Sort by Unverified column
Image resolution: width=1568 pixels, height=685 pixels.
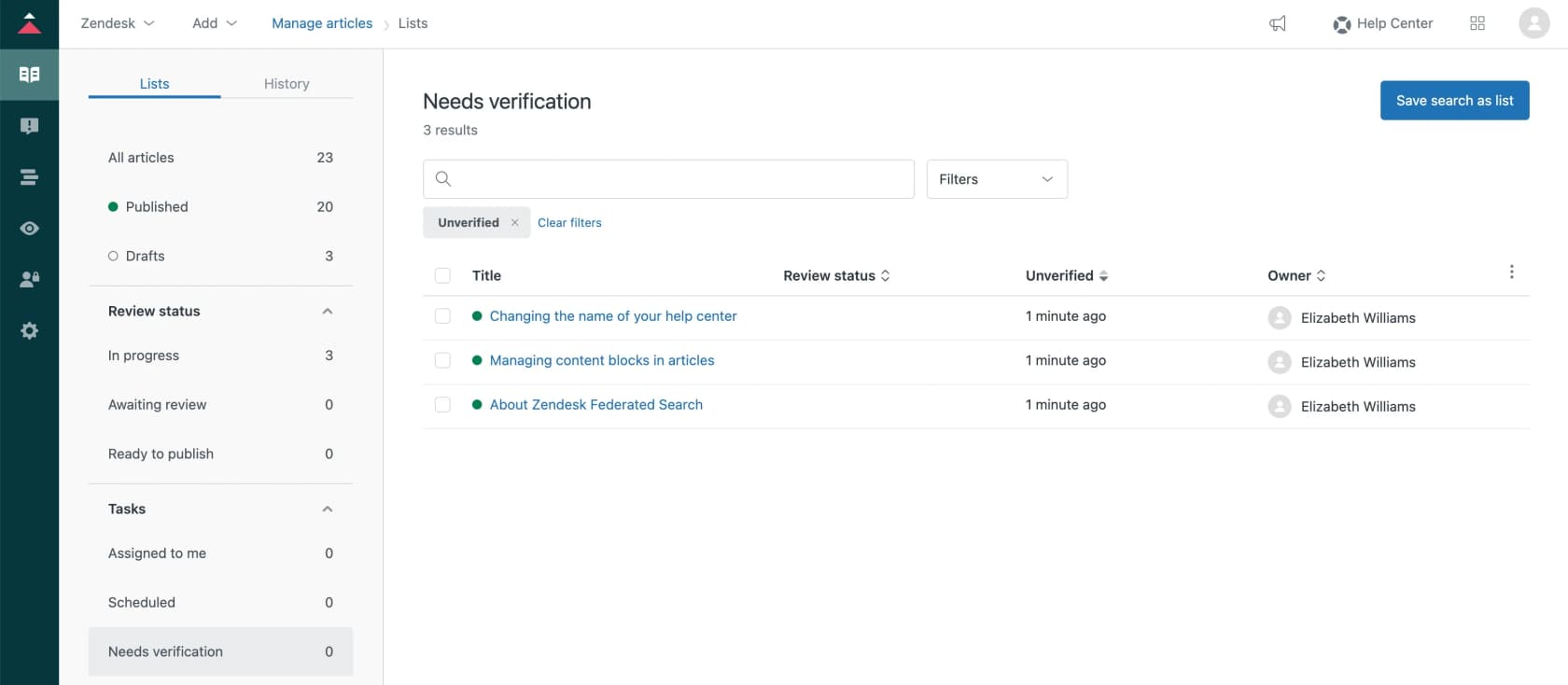1067,275
